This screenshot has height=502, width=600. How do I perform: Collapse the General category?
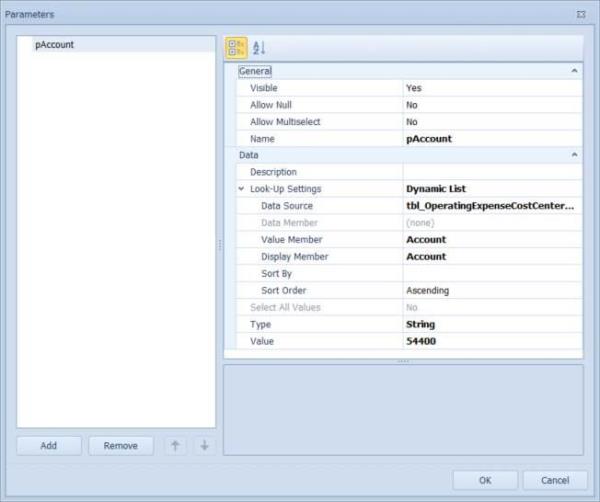click(574, 71)
